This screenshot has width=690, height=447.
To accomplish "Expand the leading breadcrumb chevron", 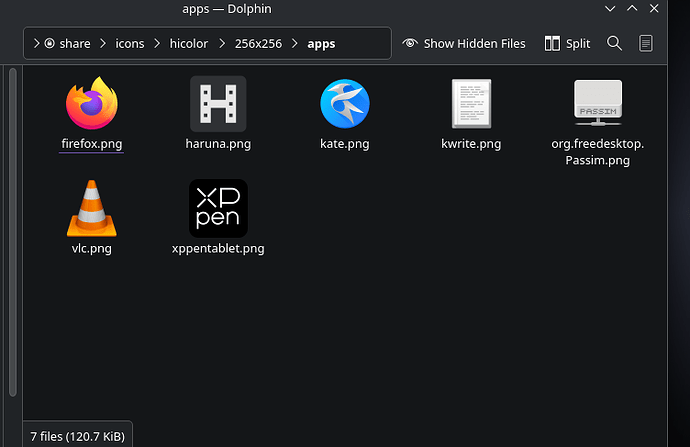I will [x=37, y=43].
